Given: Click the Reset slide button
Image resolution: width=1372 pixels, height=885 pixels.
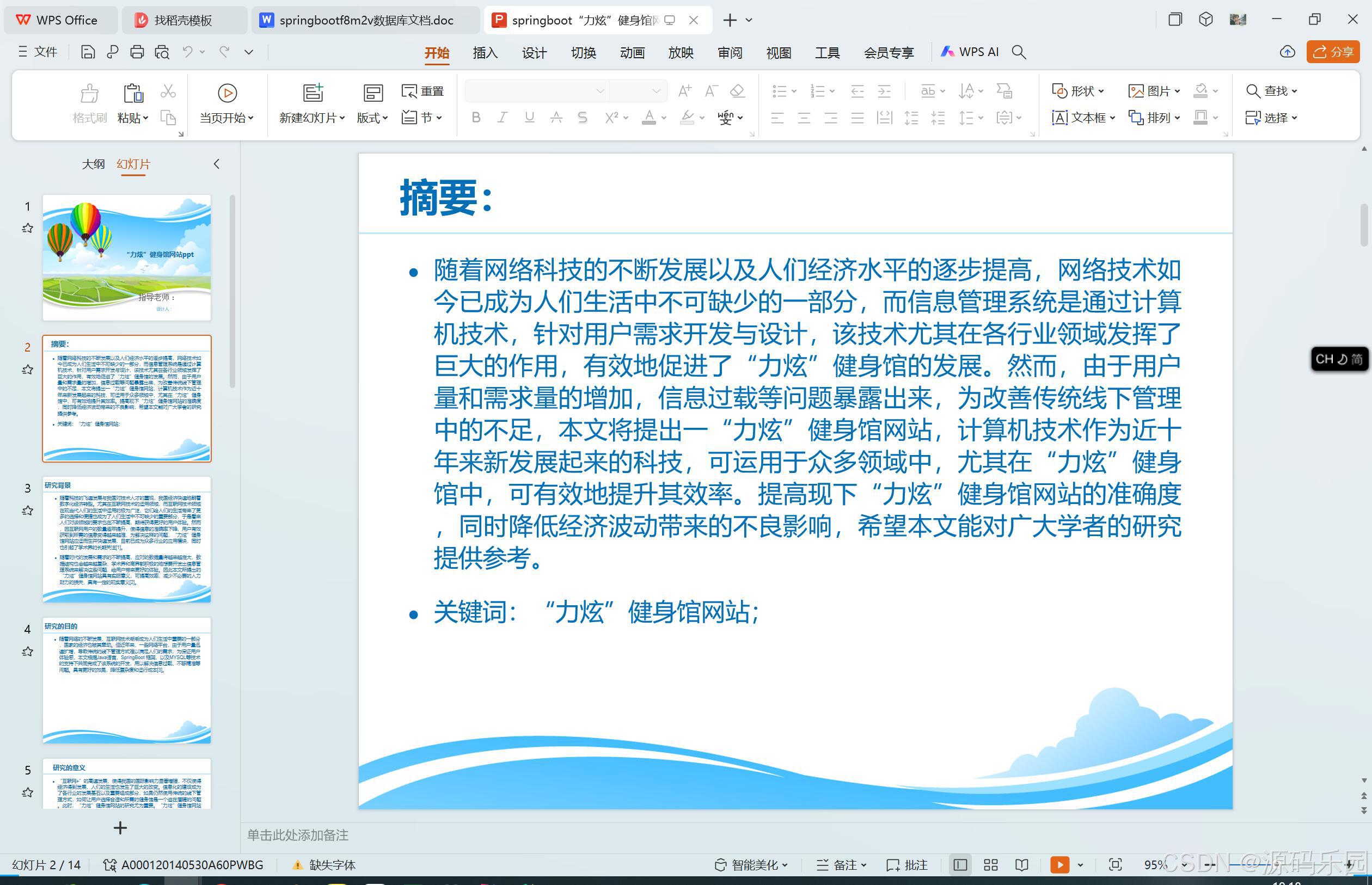Looking at the screenshot, I should 423,91.
